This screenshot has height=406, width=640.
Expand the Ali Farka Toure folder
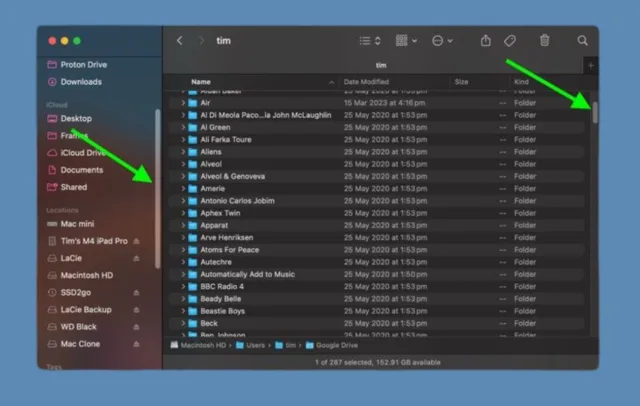coord(183,140)
